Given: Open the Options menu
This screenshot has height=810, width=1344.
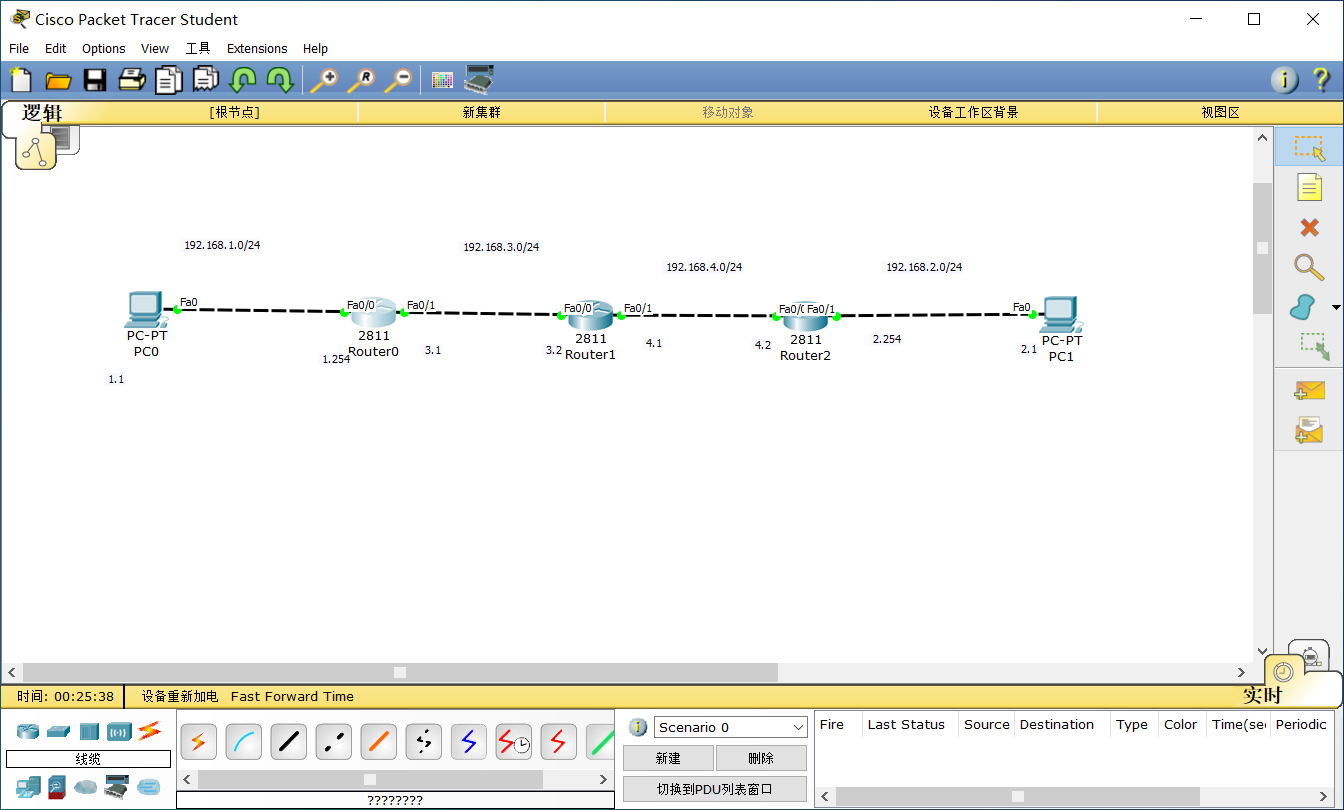Looking at the screenshot, I should tap(104, 48).
